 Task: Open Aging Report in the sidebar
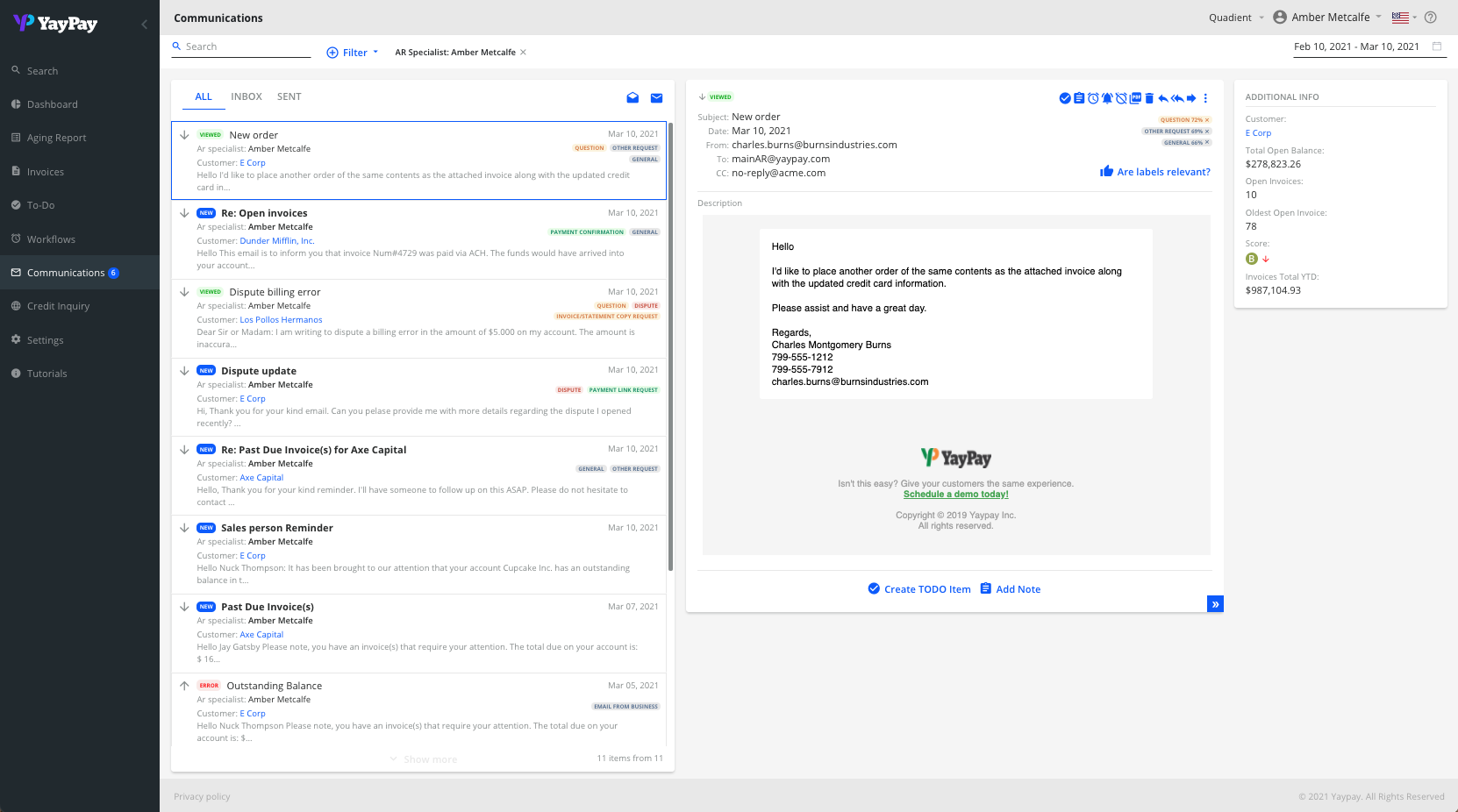(56, 138)
